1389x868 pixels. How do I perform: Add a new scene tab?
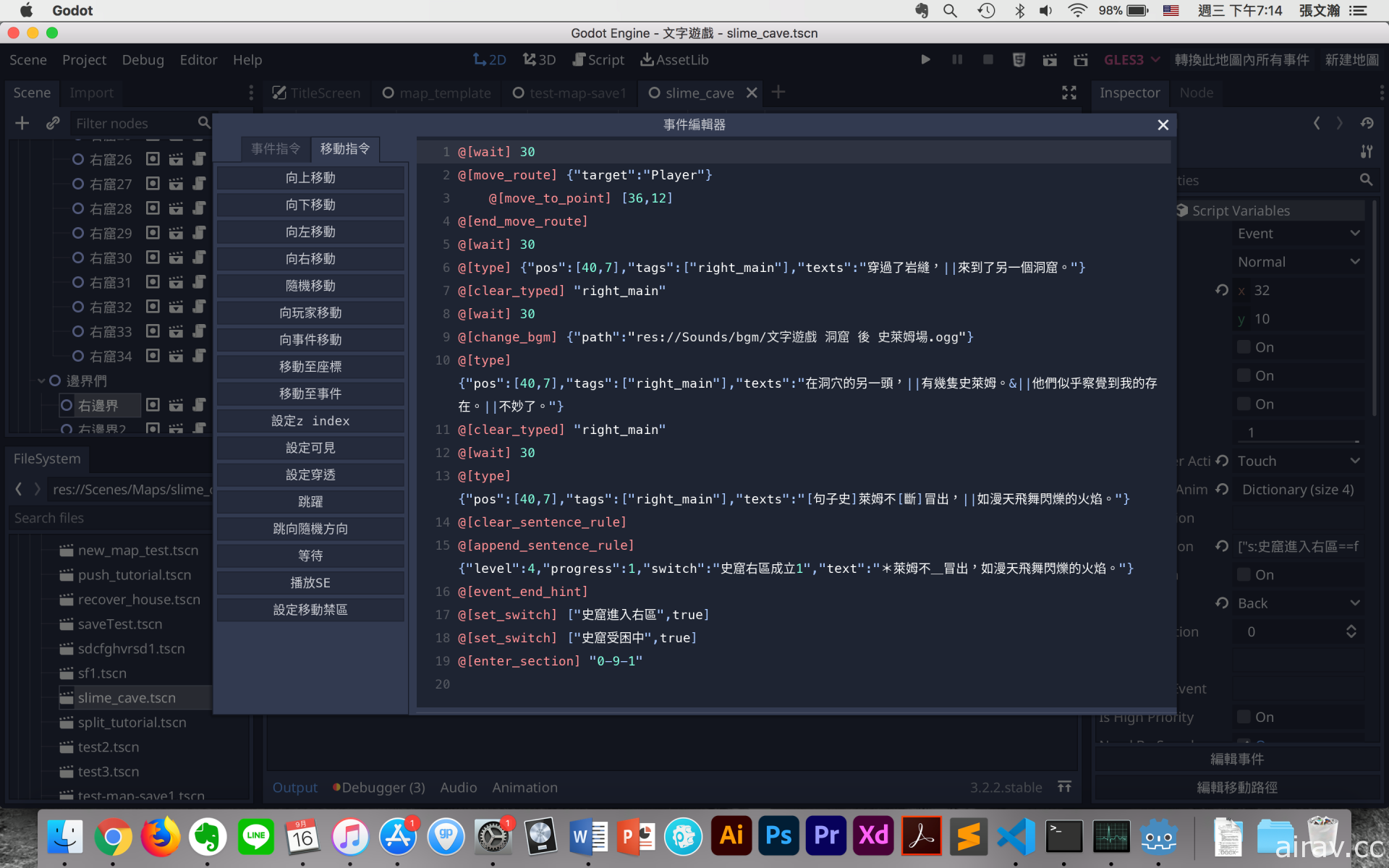pyautogui.click(x=778, y=92)
